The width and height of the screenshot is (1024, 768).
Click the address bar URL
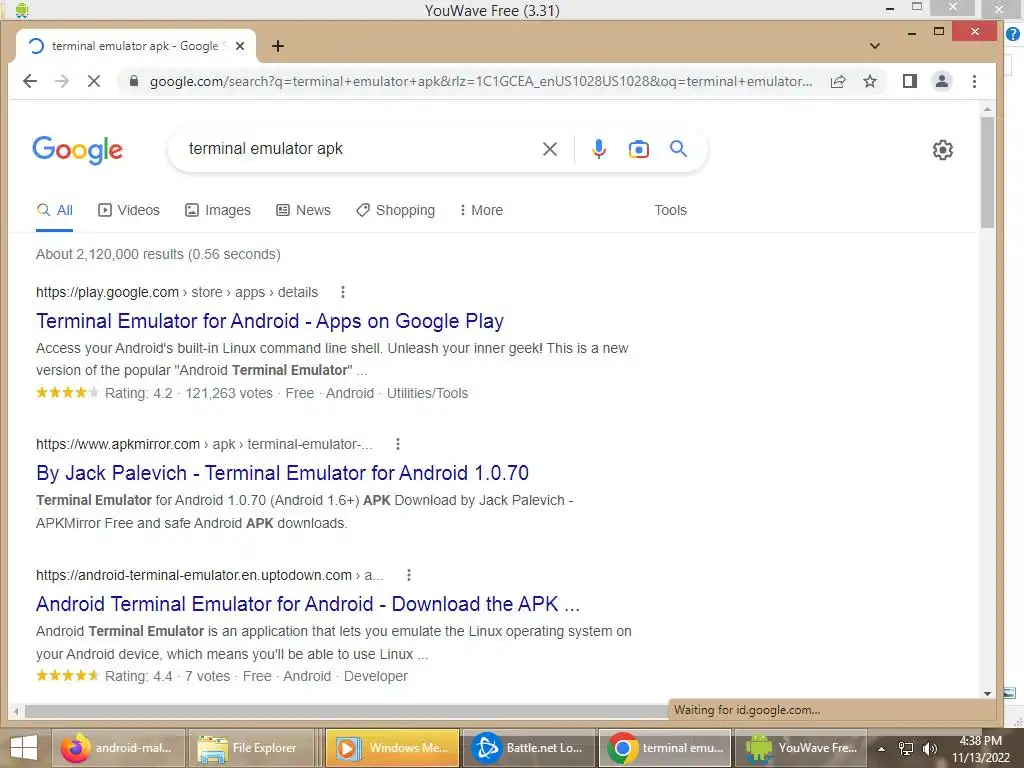click(481, 81)
